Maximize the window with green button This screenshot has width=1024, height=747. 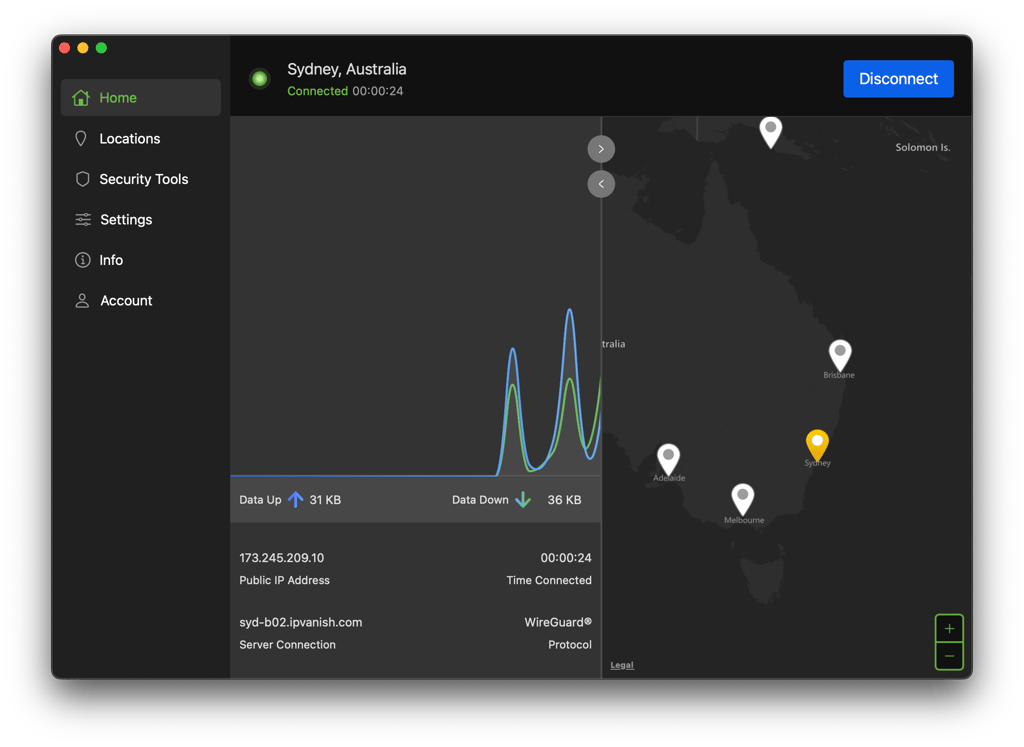pyautogui.click(x=101, y=48)
